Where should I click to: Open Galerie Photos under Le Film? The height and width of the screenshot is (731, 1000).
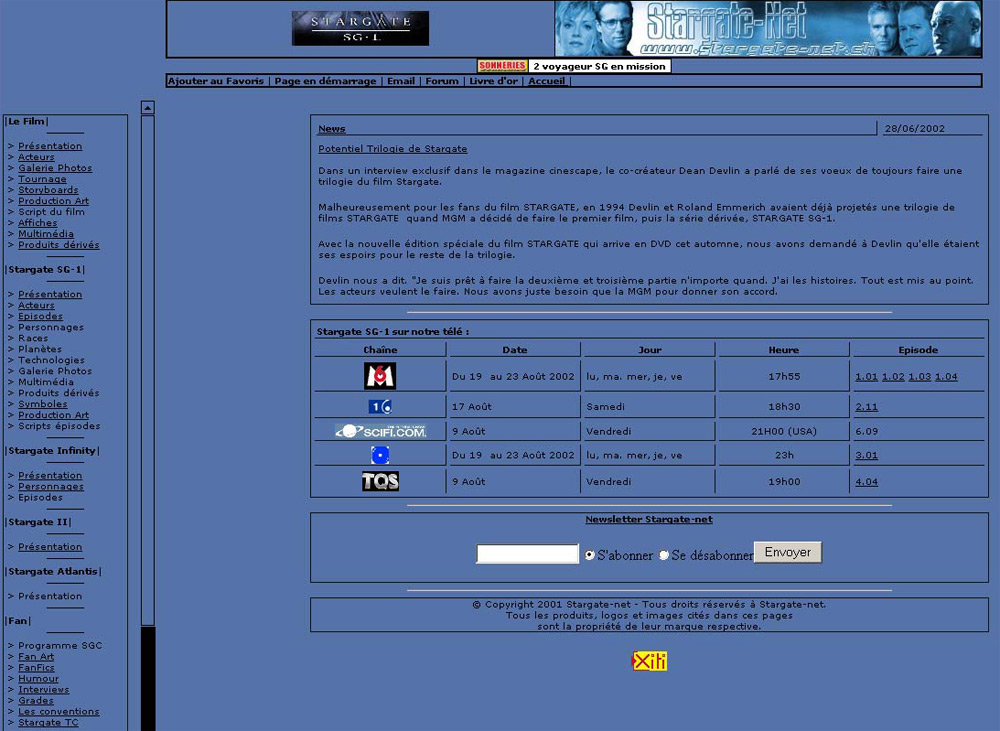tap(55, 168)
